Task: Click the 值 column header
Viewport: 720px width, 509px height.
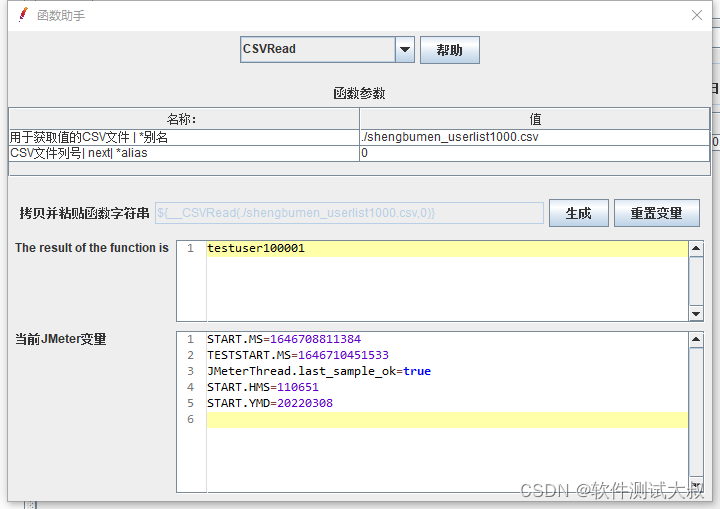Action: [534, 119]
